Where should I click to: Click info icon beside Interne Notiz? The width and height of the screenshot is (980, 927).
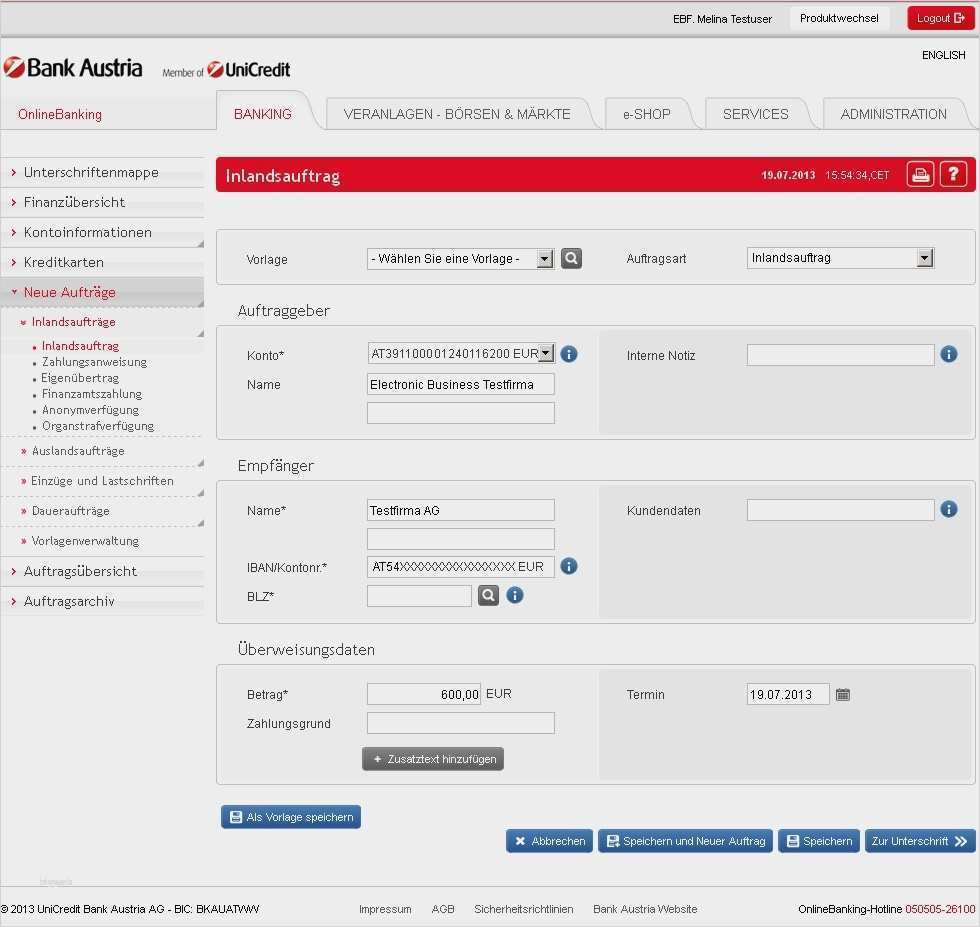click(x=949, y=354)
